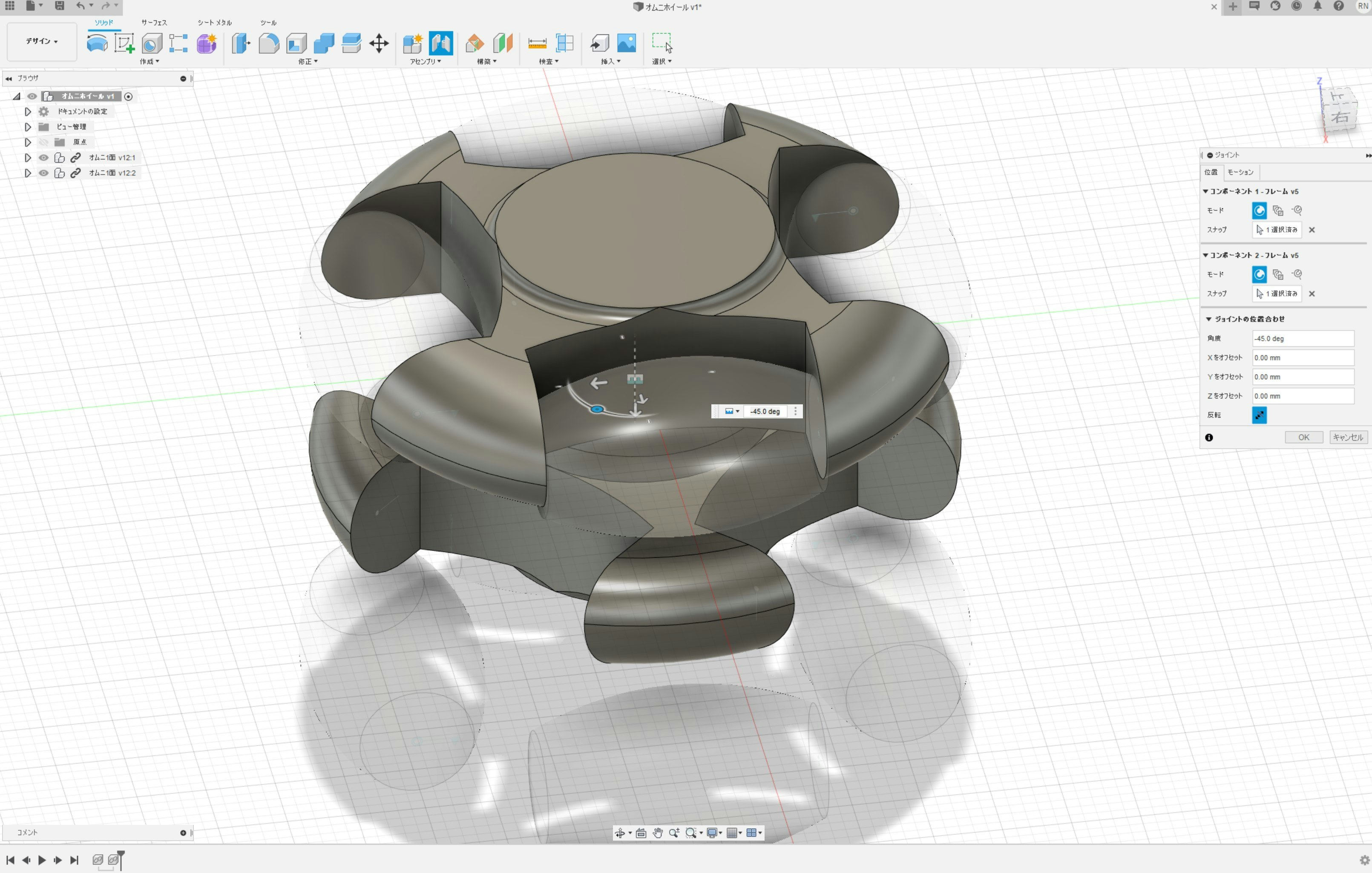The width and height of the screenshot is (1372, 873).
Task: Click the Measure ruler icon
Action: pyautogui.click(x=537, y=43)
